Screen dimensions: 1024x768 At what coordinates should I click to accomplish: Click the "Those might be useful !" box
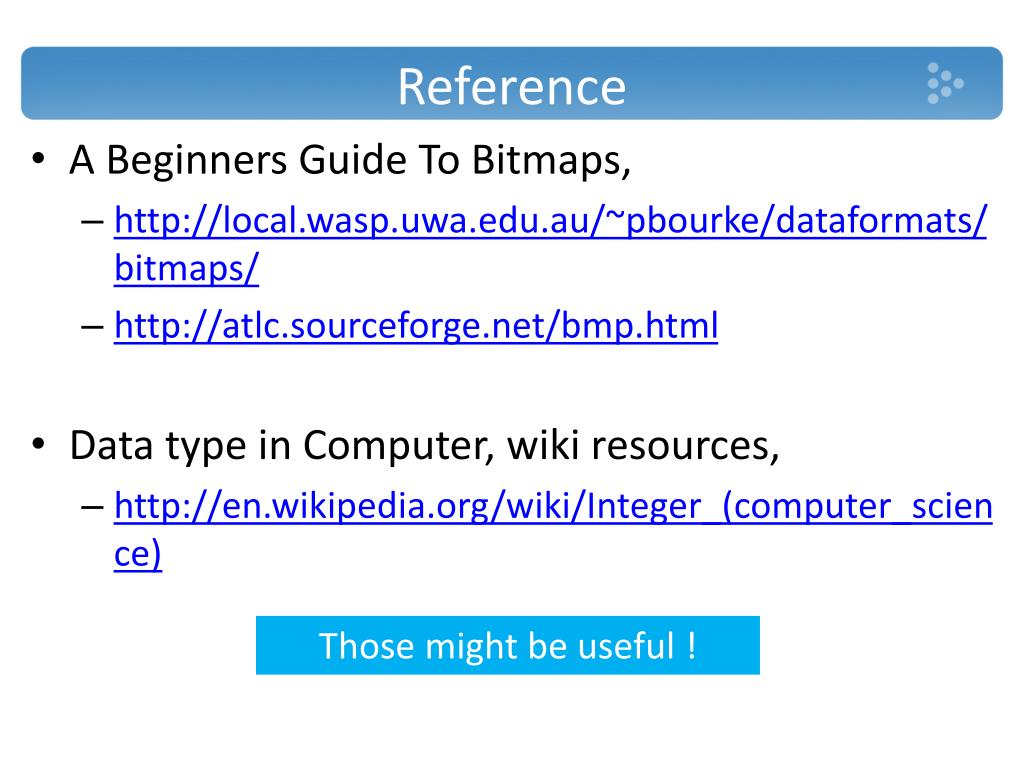coord(507,645)
